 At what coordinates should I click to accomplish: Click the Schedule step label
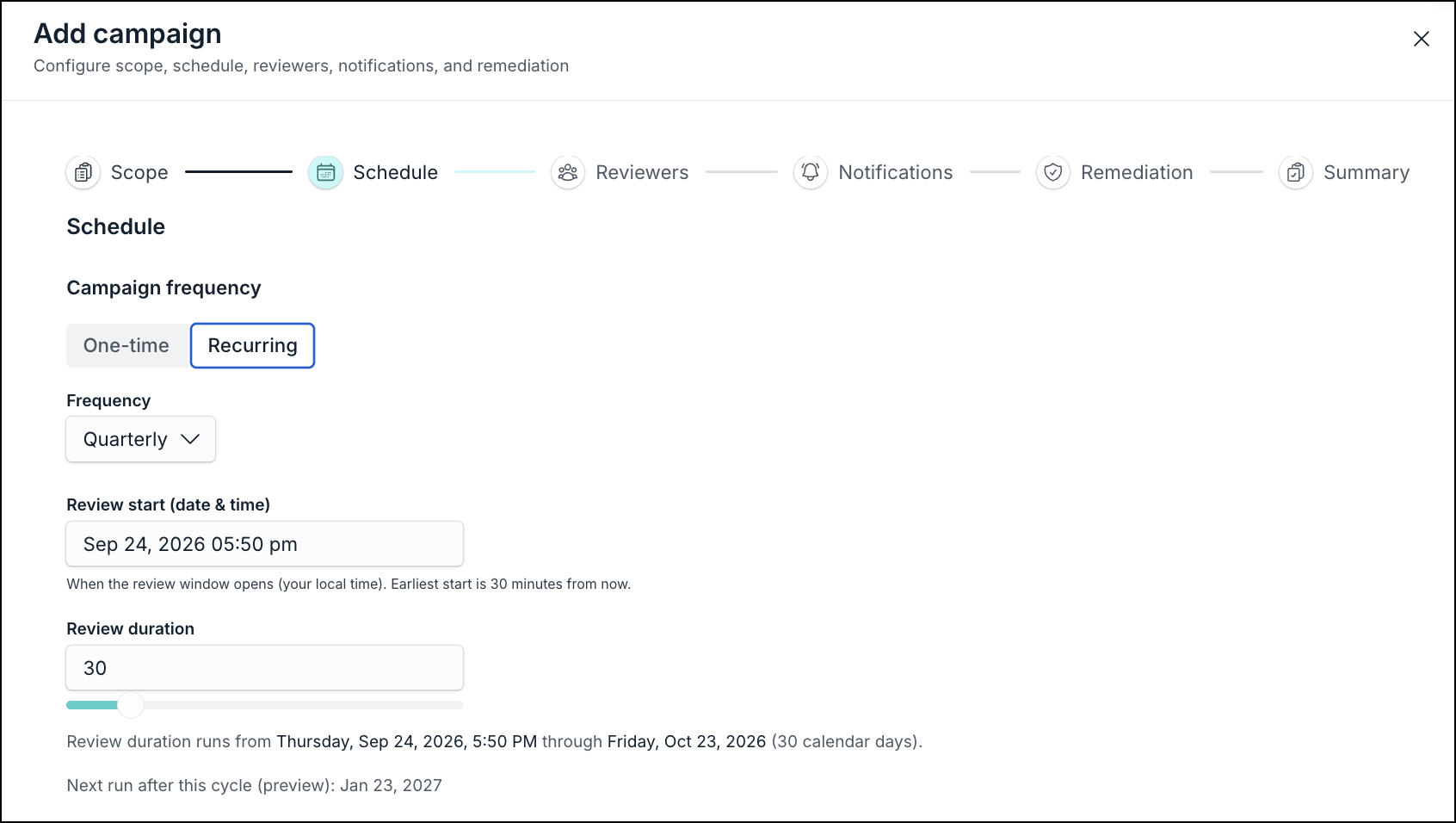click(396, 172)
